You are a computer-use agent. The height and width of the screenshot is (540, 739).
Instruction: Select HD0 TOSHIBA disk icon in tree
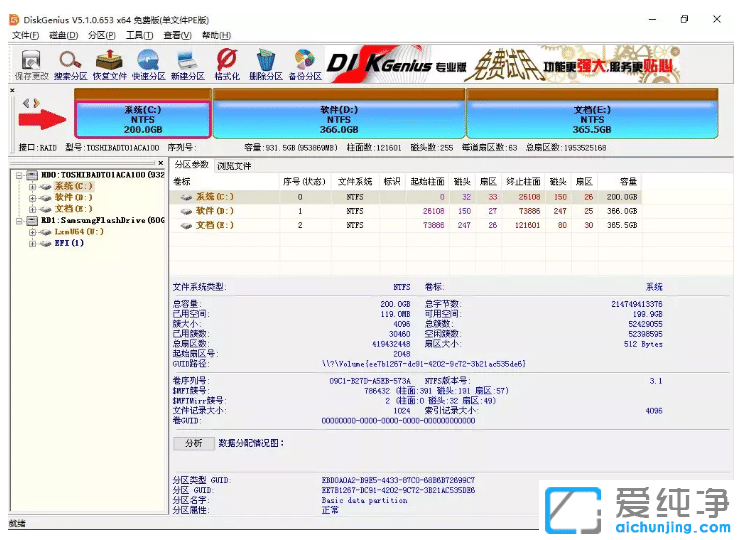(32, 175)
